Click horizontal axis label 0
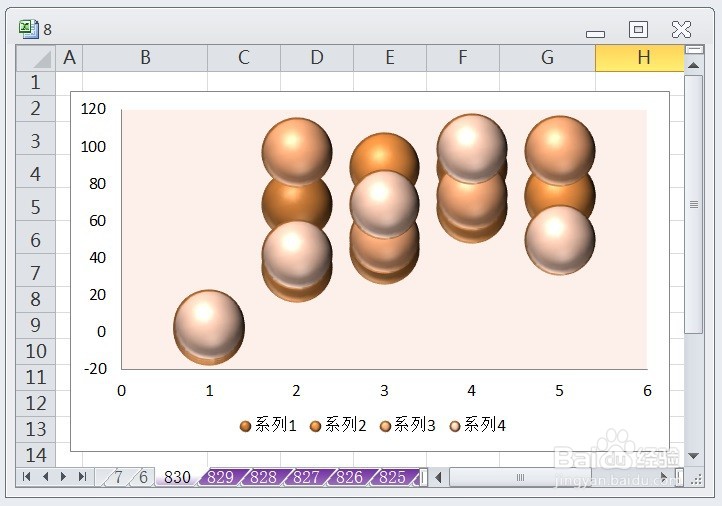Image resolution: width=722 pixels, height=506 pixels. [122, 391]
